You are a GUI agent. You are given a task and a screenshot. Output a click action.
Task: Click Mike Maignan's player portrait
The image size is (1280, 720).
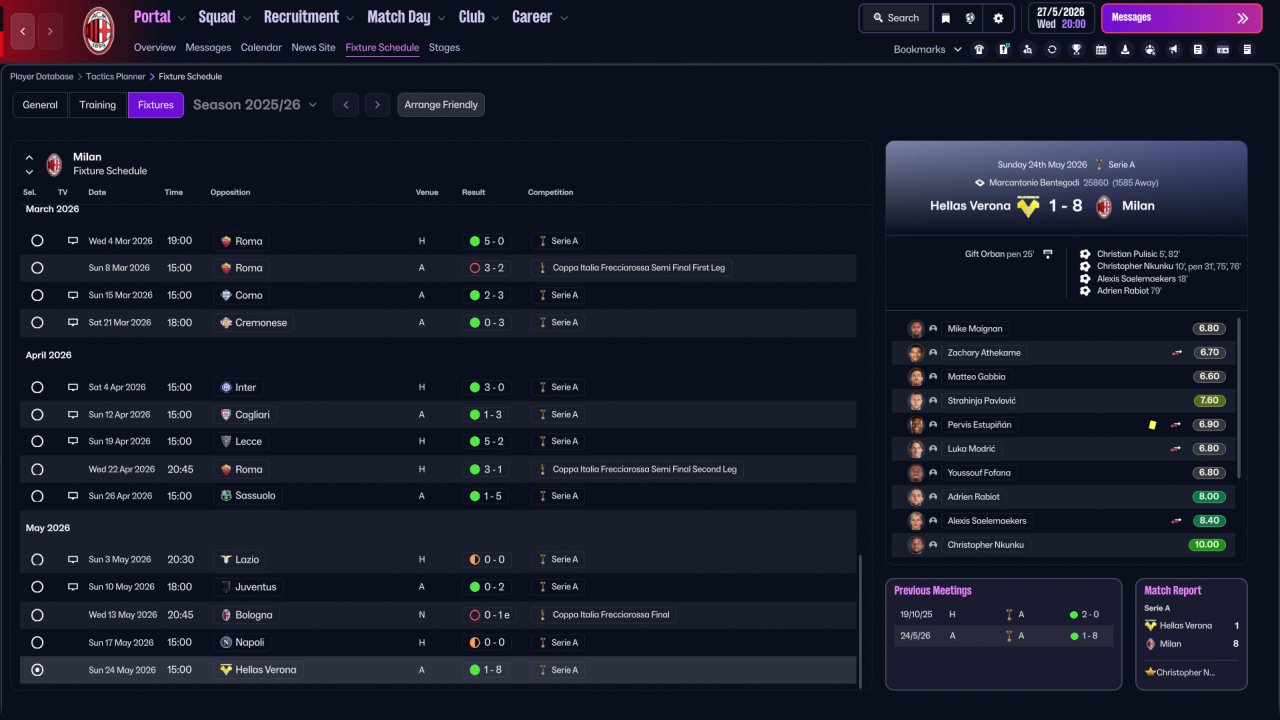coord(915,329)
